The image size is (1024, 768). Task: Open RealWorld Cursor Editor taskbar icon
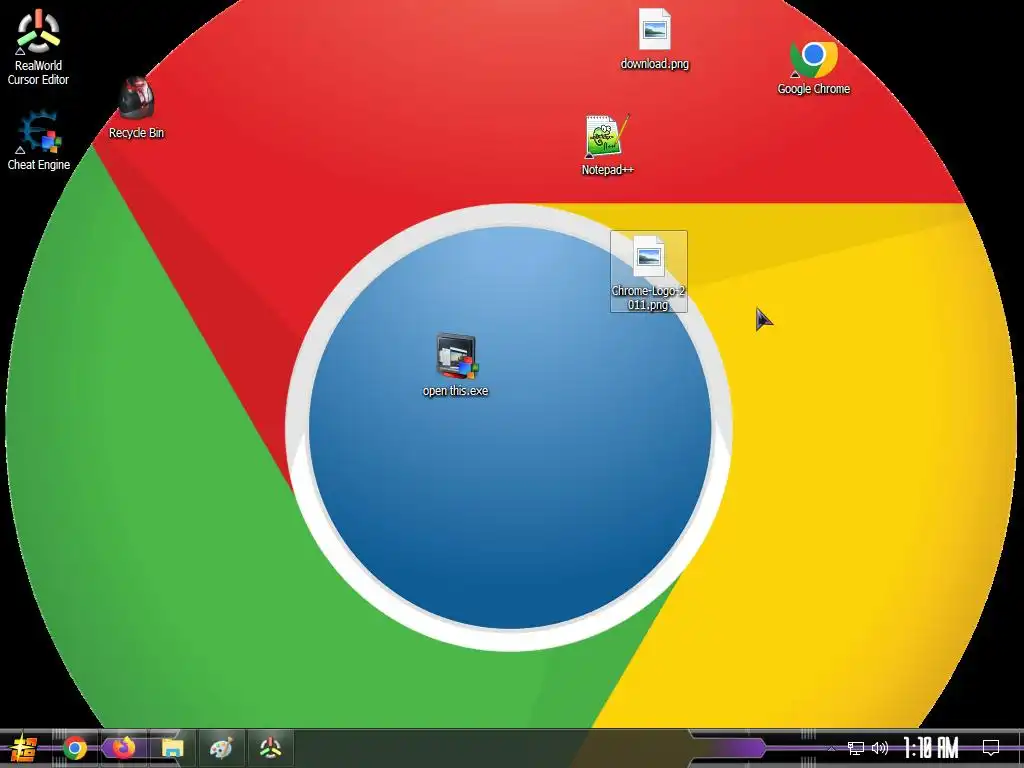pos(270,748)
